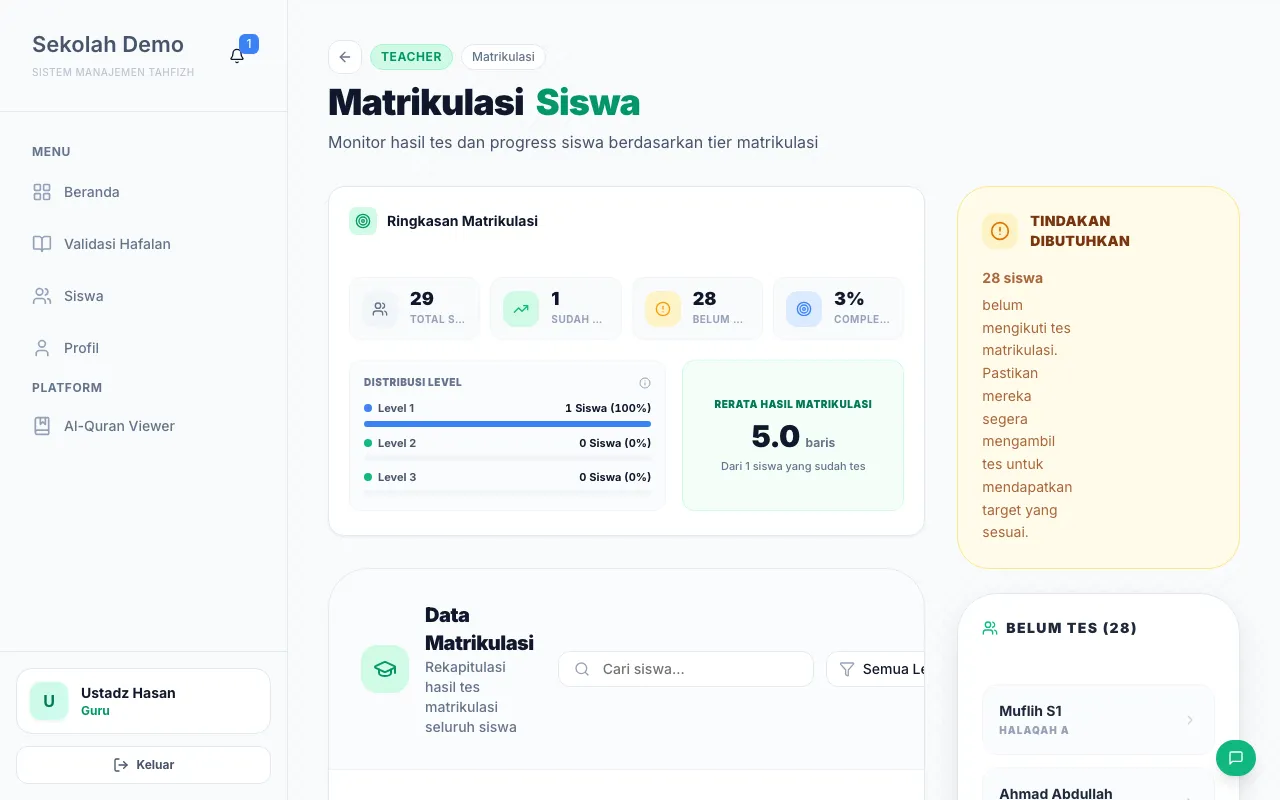Focus the Cari siswa search field
Image resolution: width=1280 pixels, height=800 pixels.
[686, 669]
